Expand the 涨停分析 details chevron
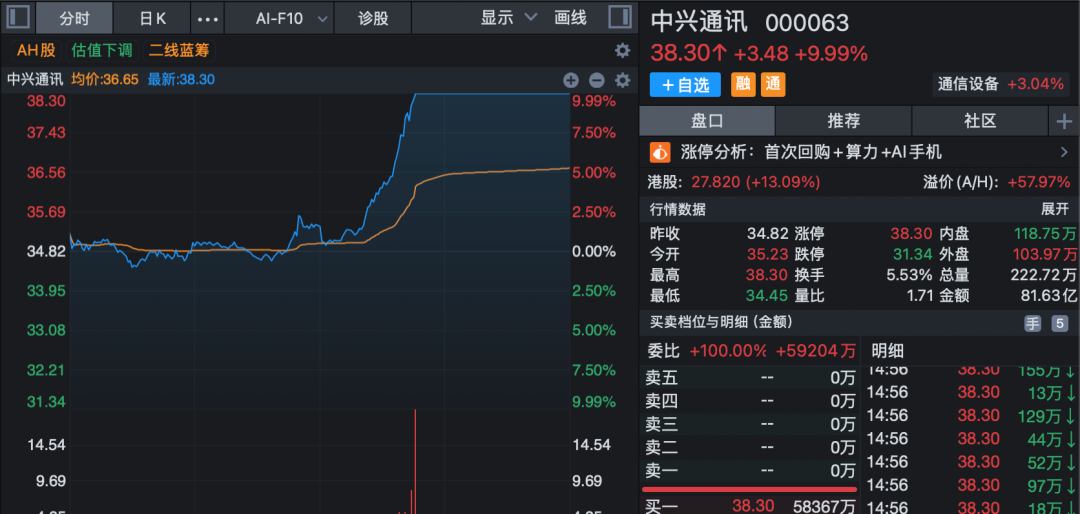The width and height of the screenshot is (1080, 514). click(x=1063, y=152)
